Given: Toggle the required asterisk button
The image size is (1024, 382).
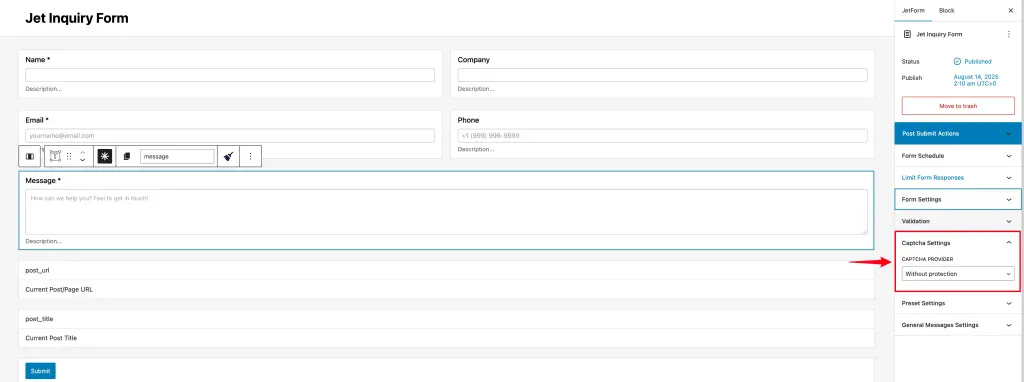Looking at the screenshot, I should (105, 157).
